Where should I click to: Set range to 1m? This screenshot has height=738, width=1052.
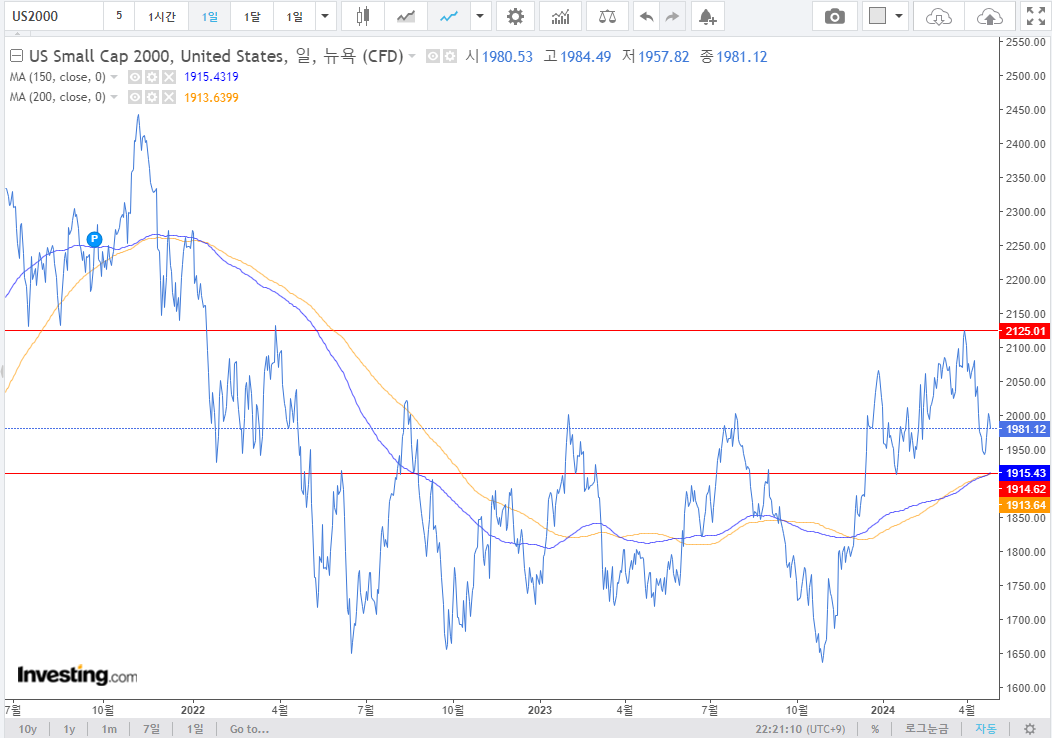[109, 729]
